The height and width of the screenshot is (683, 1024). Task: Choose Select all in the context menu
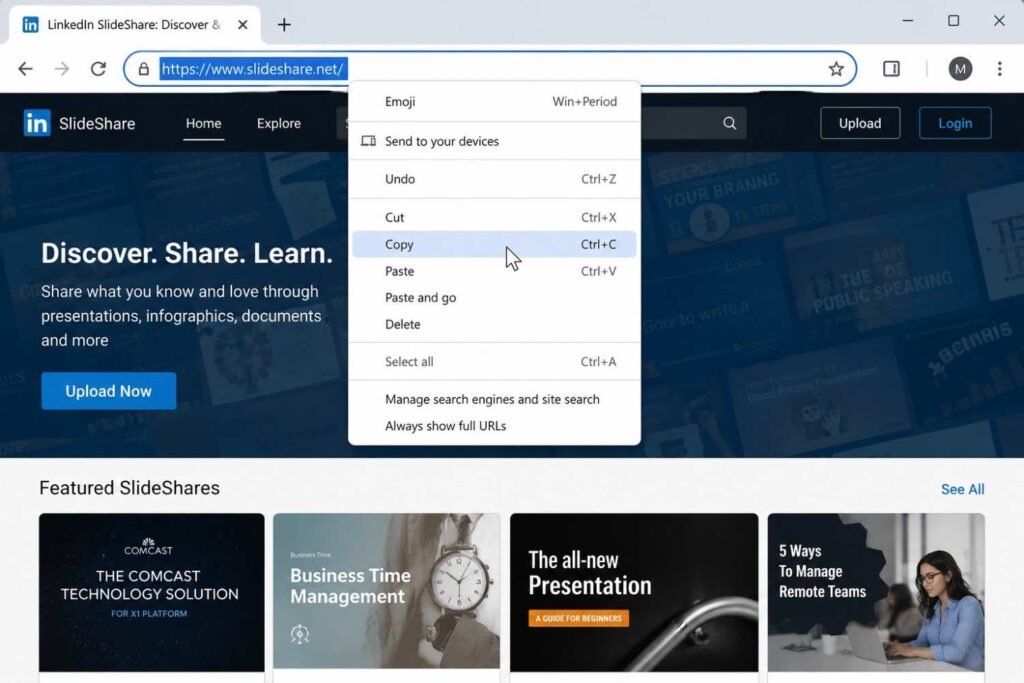tap(494, 362)
